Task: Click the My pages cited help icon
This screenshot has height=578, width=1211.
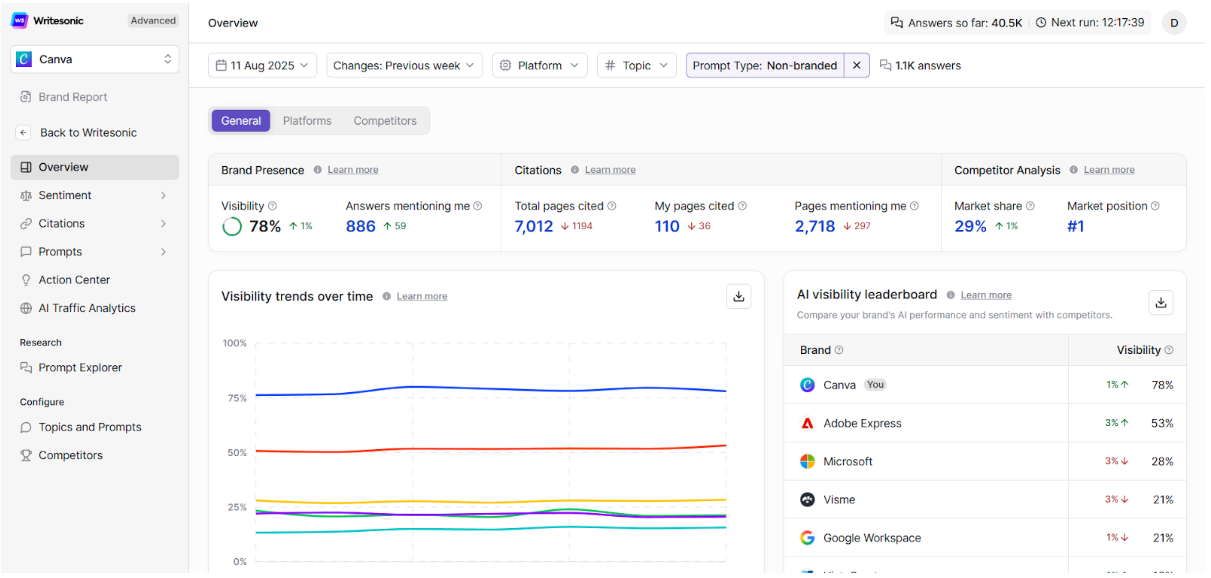Action: point(741,206)
